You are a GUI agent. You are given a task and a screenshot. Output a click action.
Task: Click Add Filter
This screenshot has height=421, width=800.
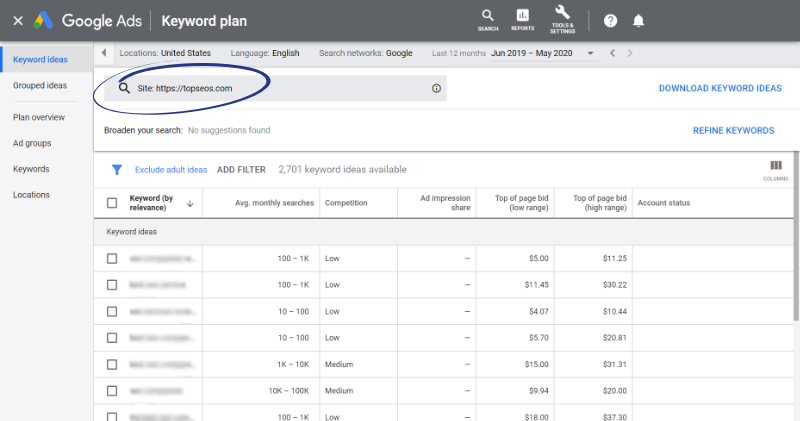[241, 170]
